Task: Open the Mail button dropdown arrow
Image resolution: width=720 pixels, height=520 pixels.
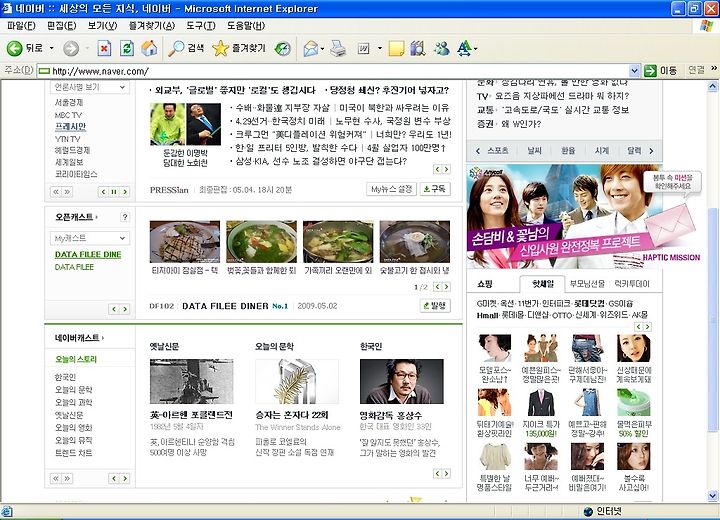Action: pyautogui.click(x=322, y=48)
